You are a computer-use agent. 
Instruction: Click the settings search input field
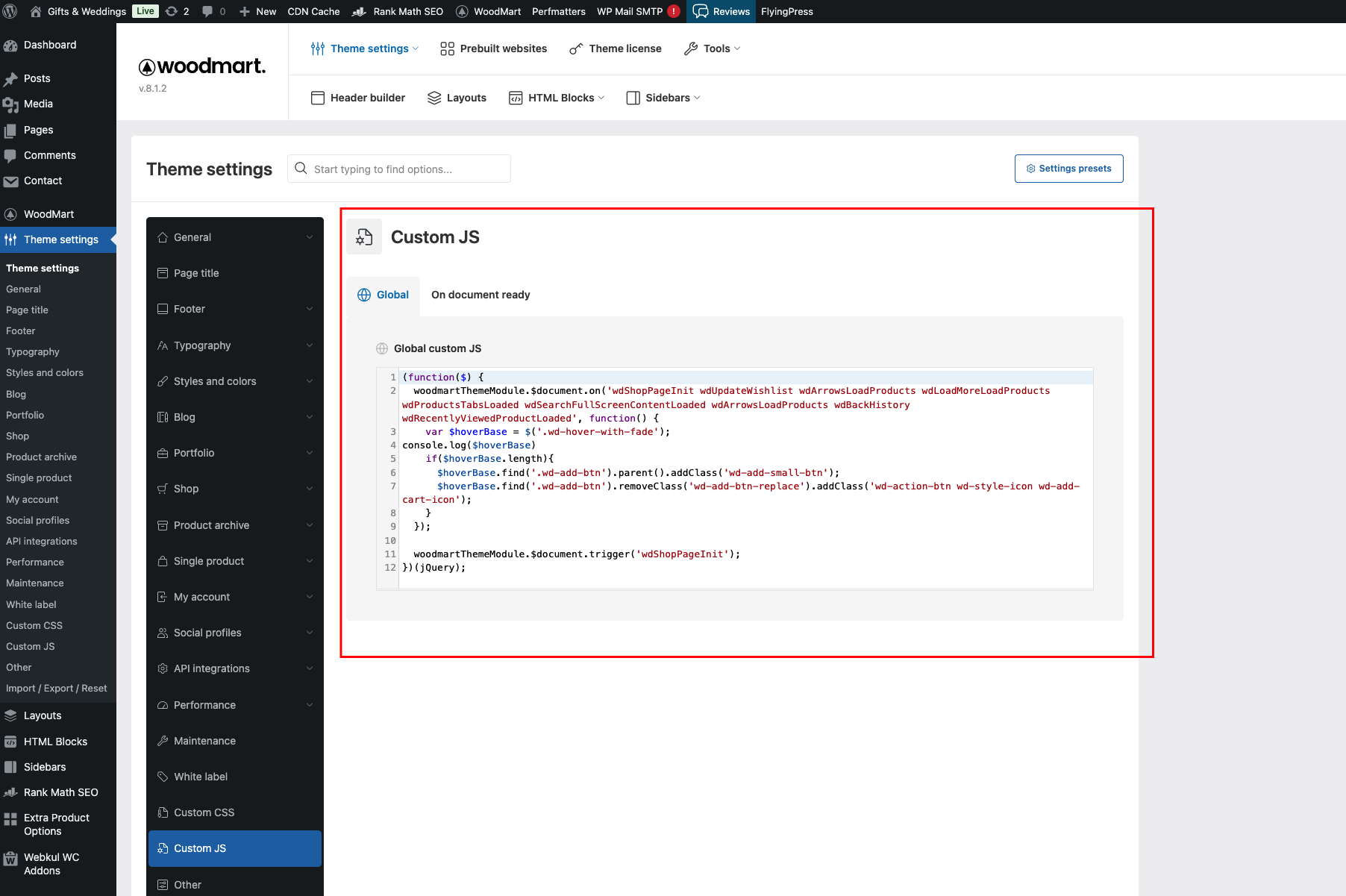(x=399, y=169)
